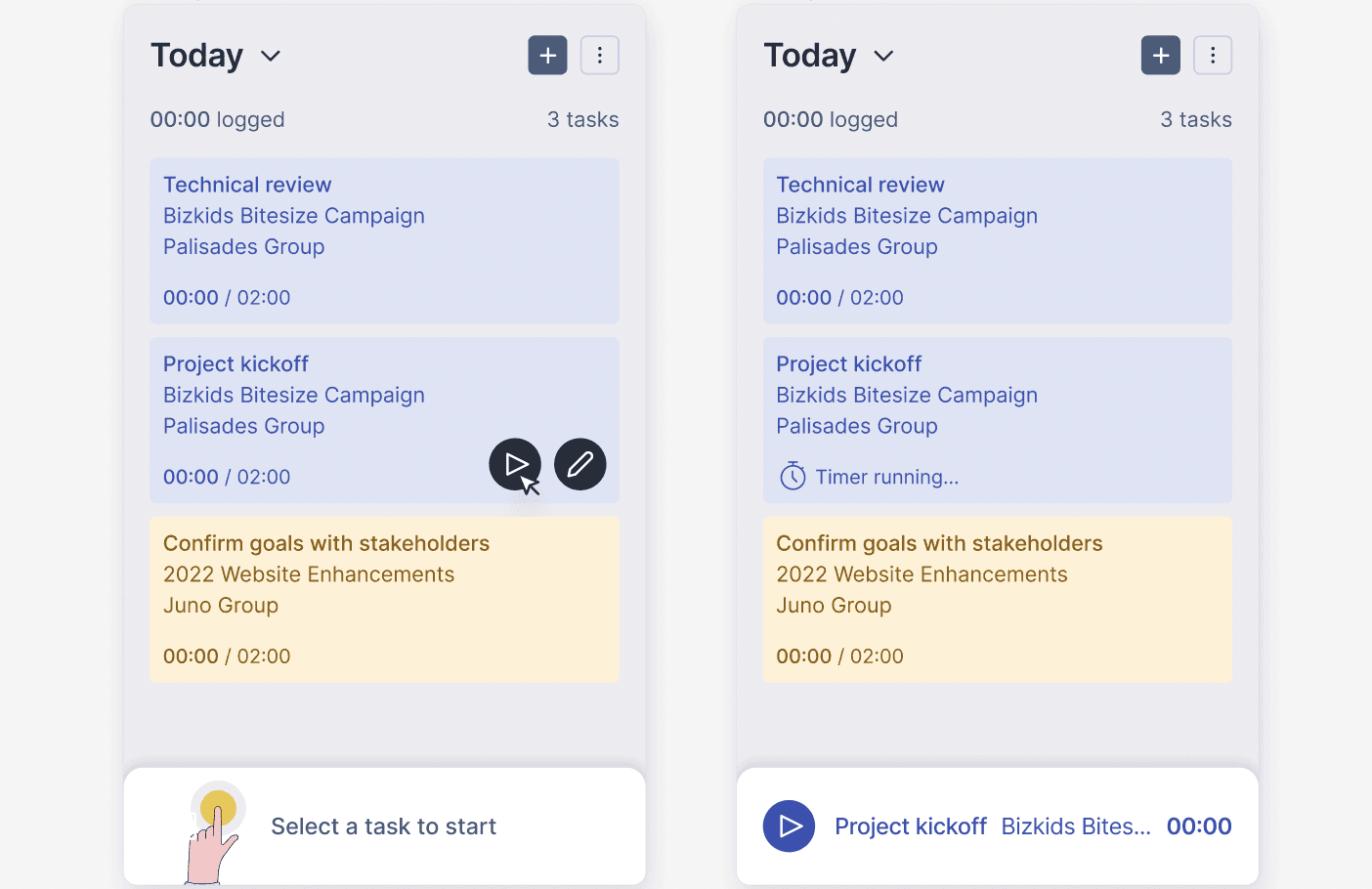The width and height of the screenshot is (1372, 889).
Task: Select left Confirm goals with stakeholders card
Action: click(384, 600)
